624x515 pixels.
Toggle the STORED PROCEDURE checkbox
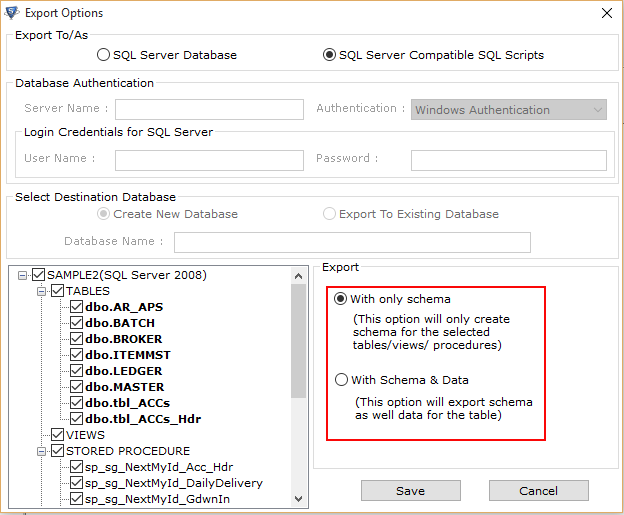(x=57, y=451)
